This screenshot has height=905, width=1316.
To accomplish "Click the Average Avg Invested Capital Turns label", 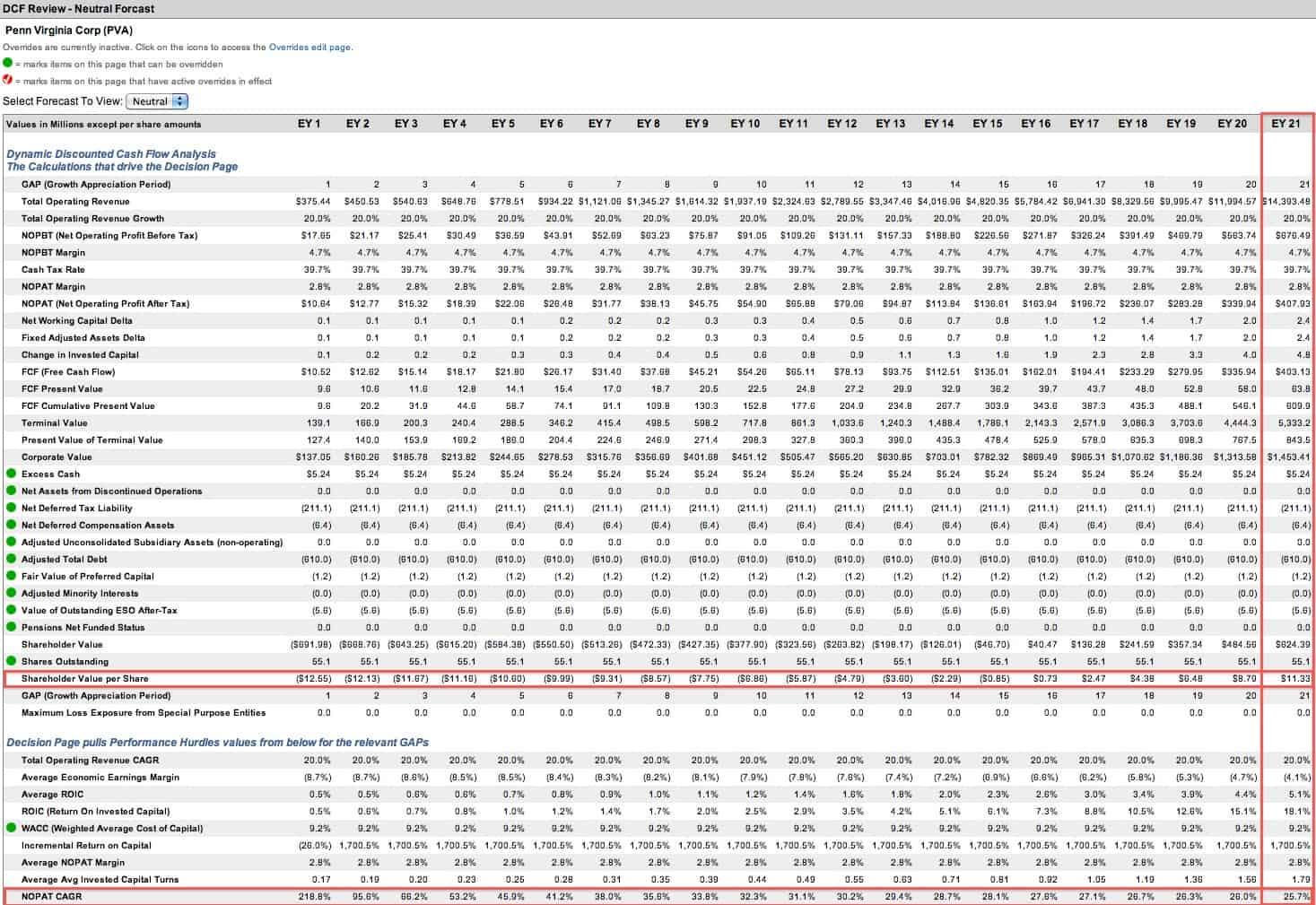I will pyautogui.click(x=100, y=879).
